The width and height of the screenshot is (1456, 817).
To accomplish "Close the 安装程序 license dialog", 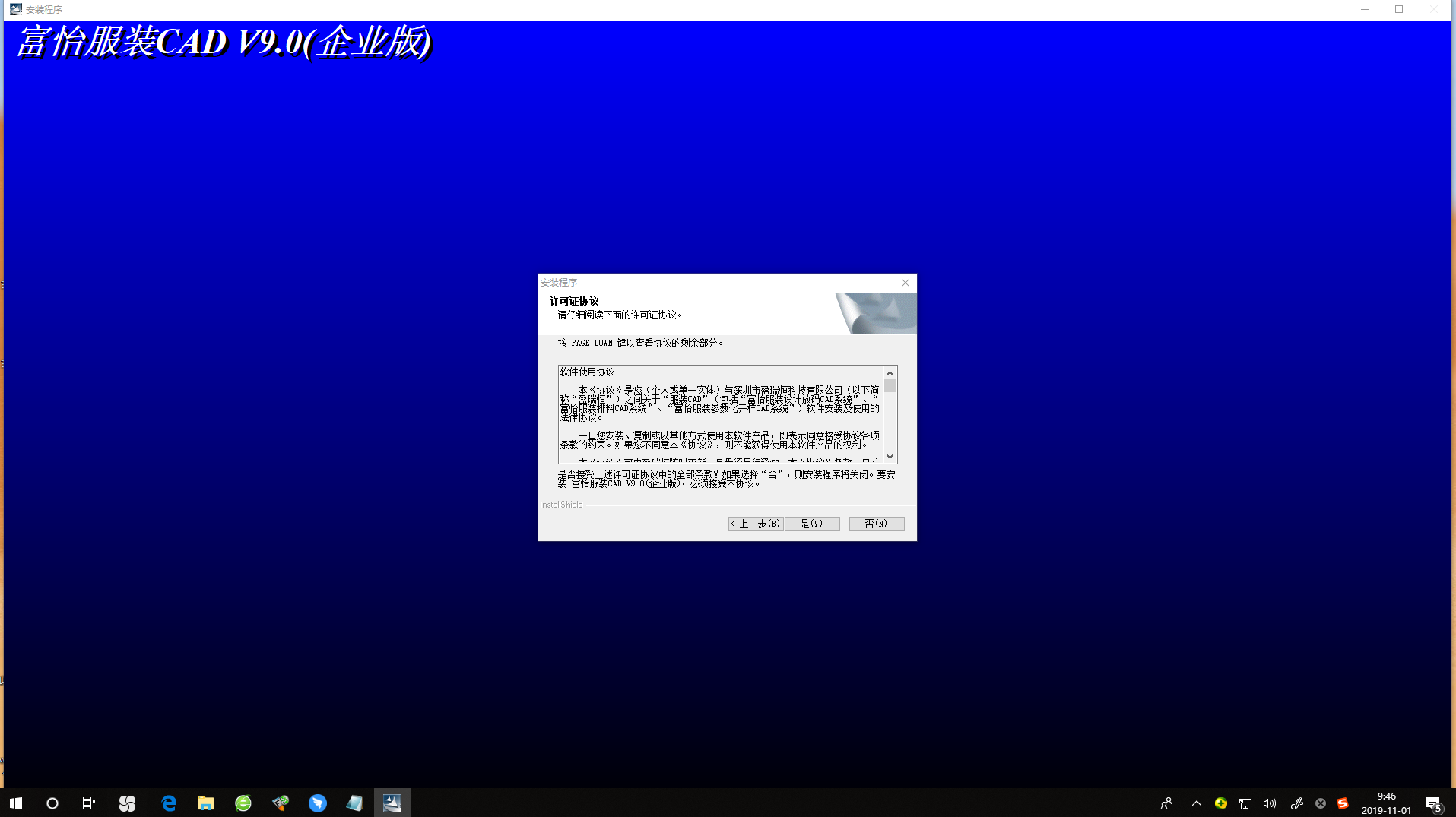I will 905,283.
